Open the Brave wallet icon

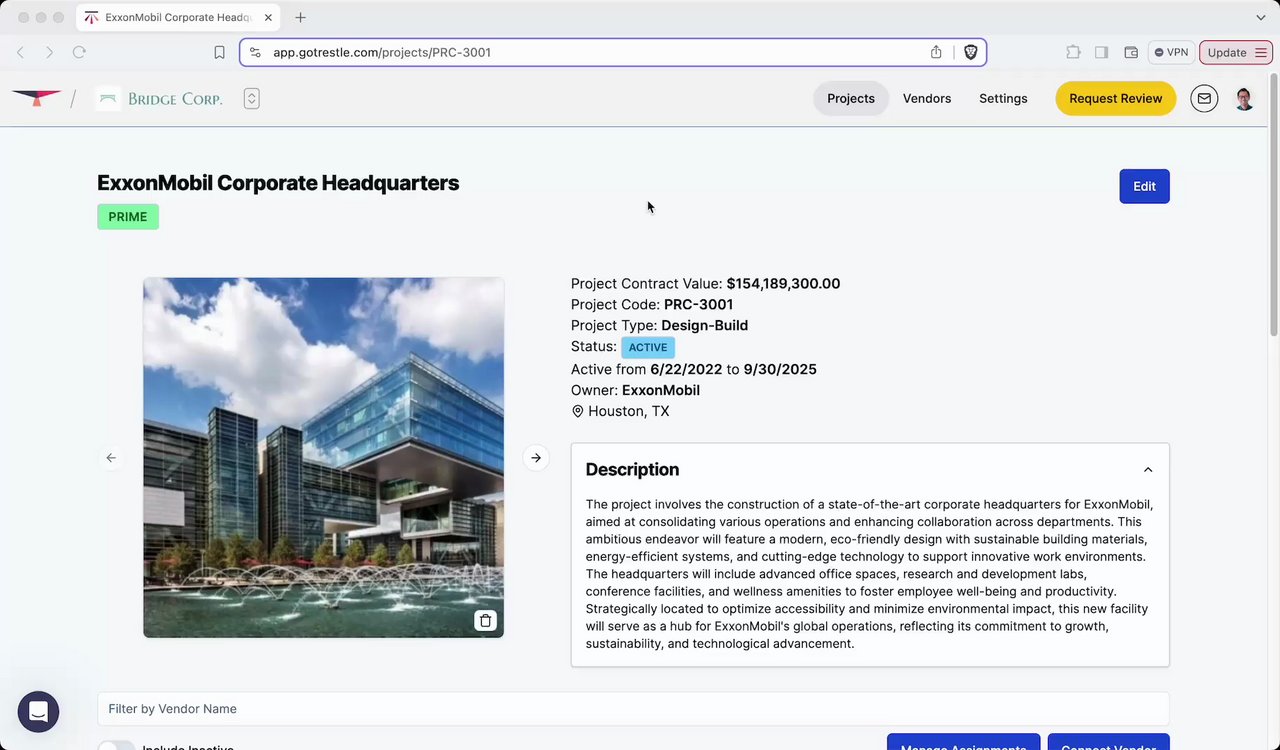[x=1131, y=52]
